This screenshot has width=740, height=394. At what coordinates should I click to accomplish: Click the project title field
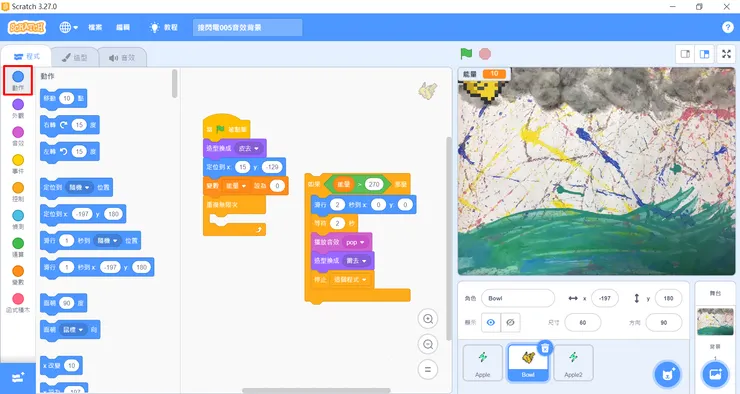[247, 27]
